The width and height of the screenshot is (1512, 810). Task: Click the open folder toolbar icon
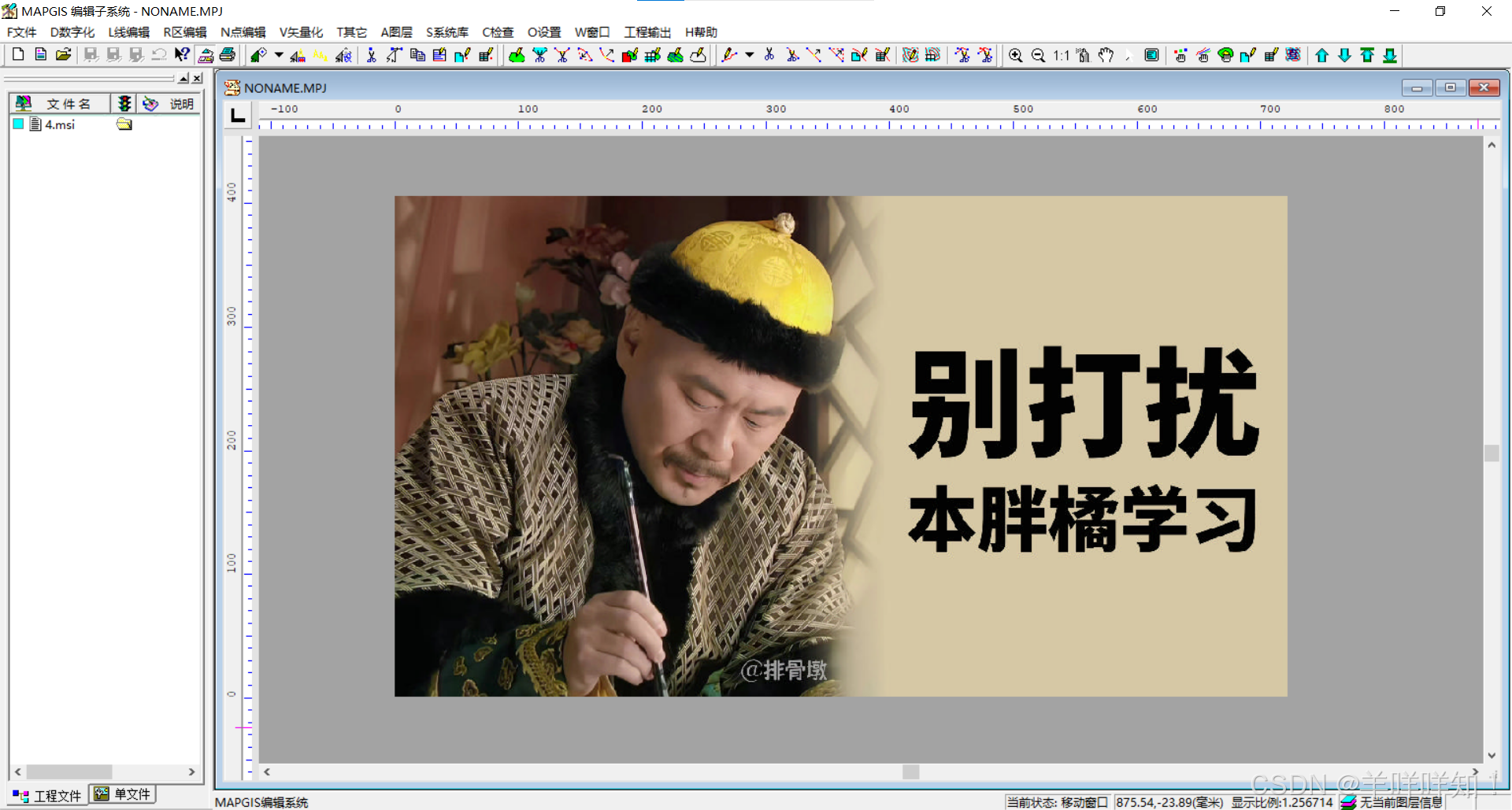pyautogui.click(x=64, y=54)
